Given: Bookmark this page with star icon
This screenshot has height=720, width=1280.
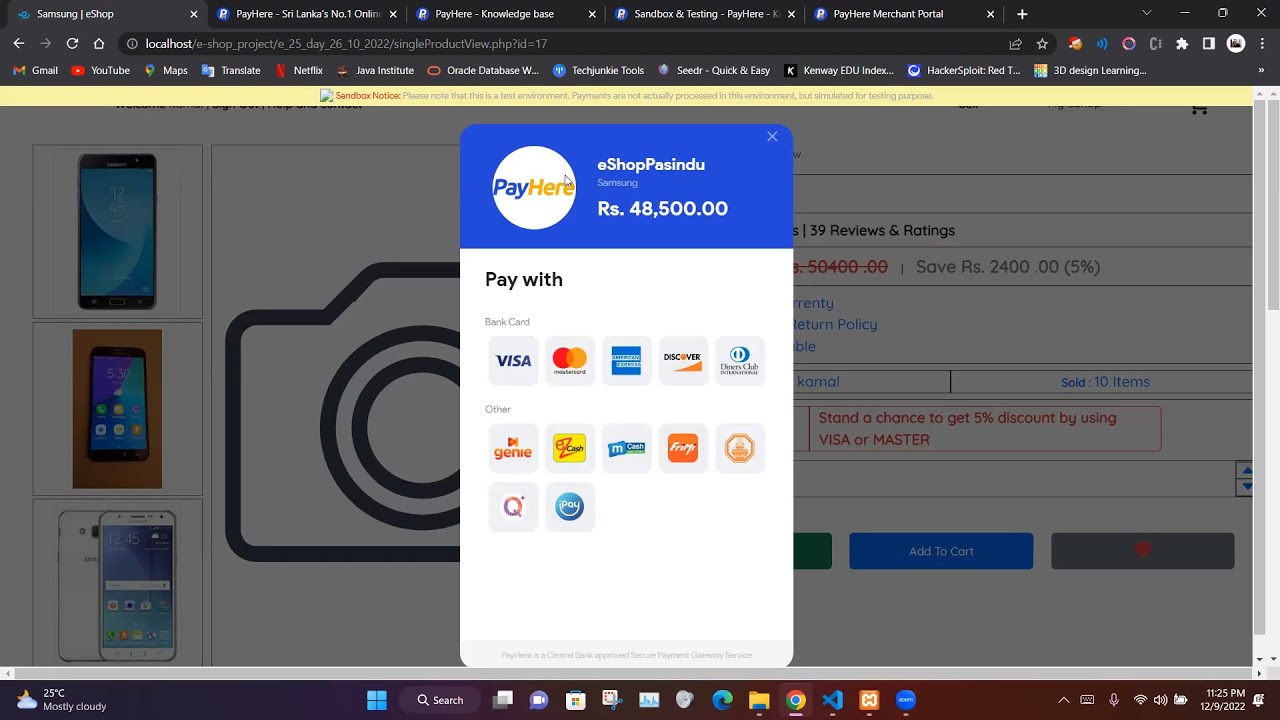Looking at the screenshot, I should point(1042,44).
